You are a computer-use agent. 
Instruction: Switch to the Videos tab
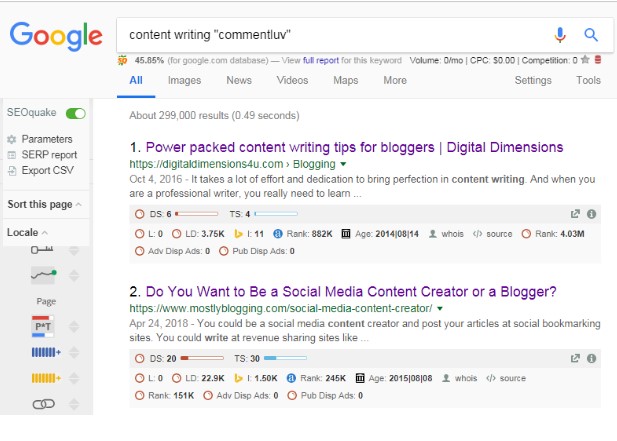point(292,80)
